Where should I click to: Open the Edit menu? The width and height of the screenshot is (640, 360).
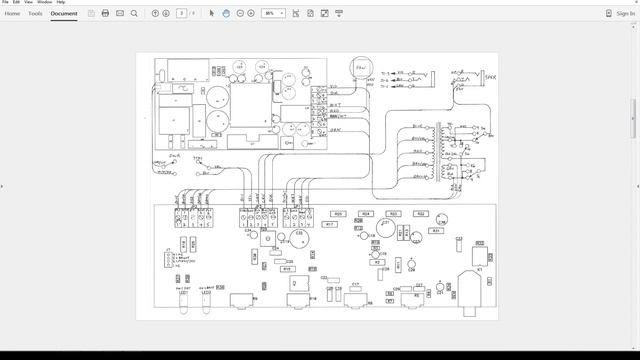(x=16, y=2)
